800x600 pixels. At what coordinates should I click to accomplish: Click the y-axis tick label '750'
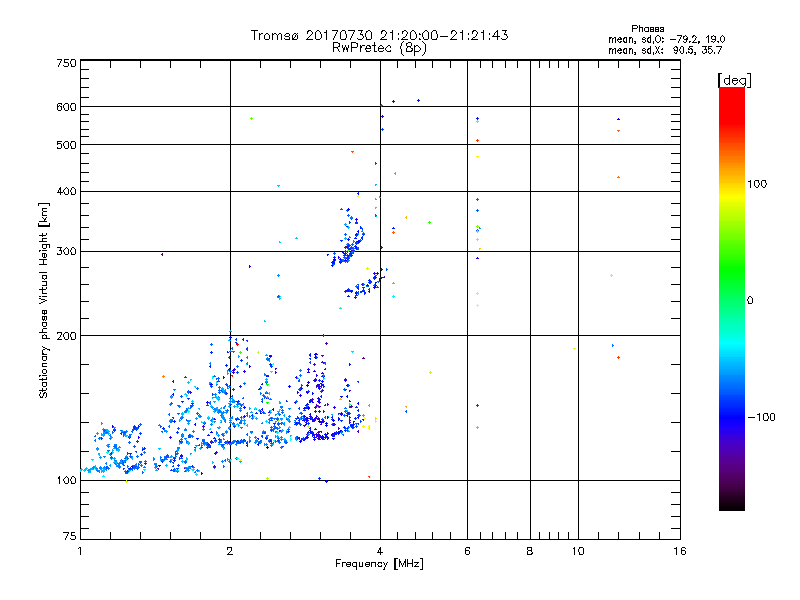click(x=66, y=63)
